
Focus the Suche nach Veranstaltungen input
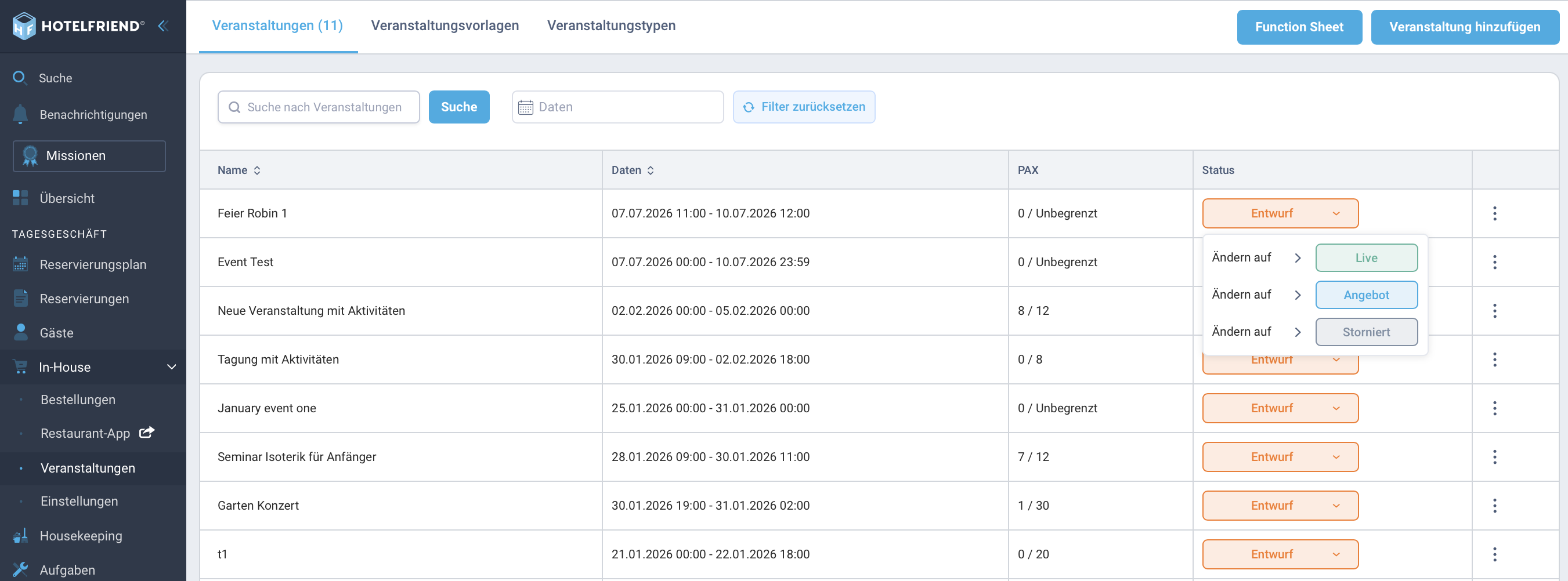pos(319,107)
